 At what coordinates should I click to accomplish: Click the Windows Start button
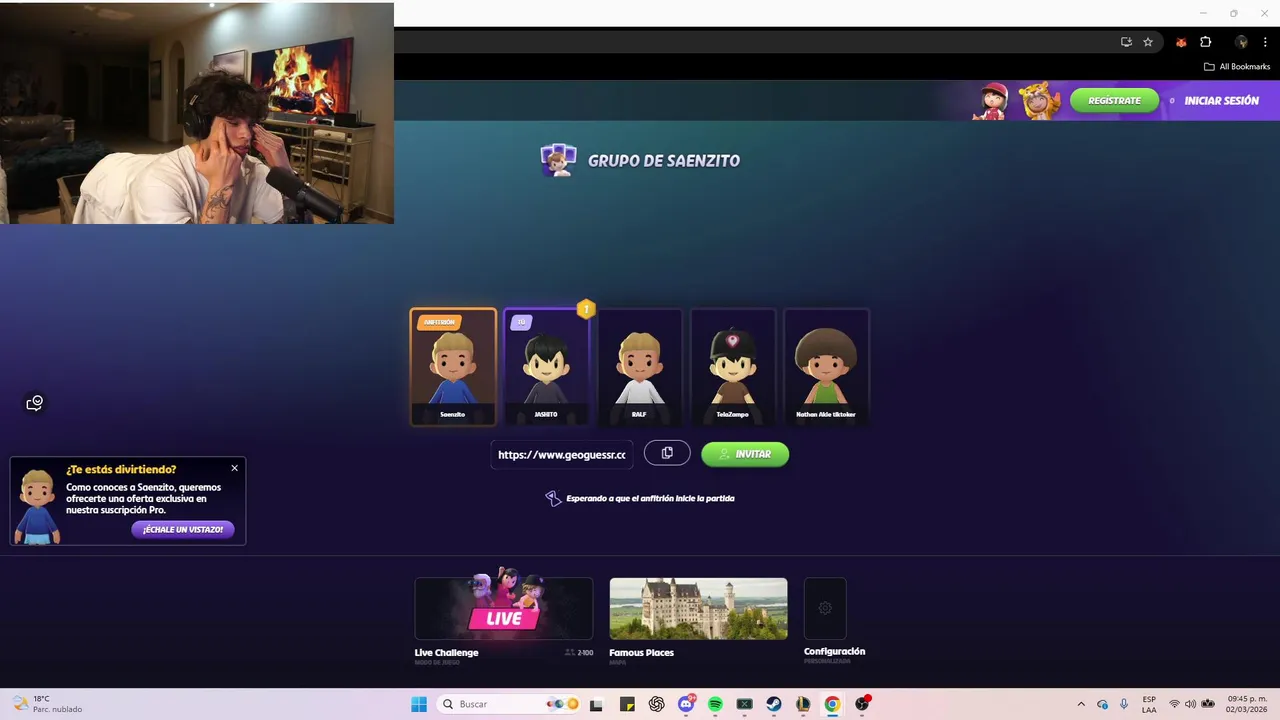418,704
